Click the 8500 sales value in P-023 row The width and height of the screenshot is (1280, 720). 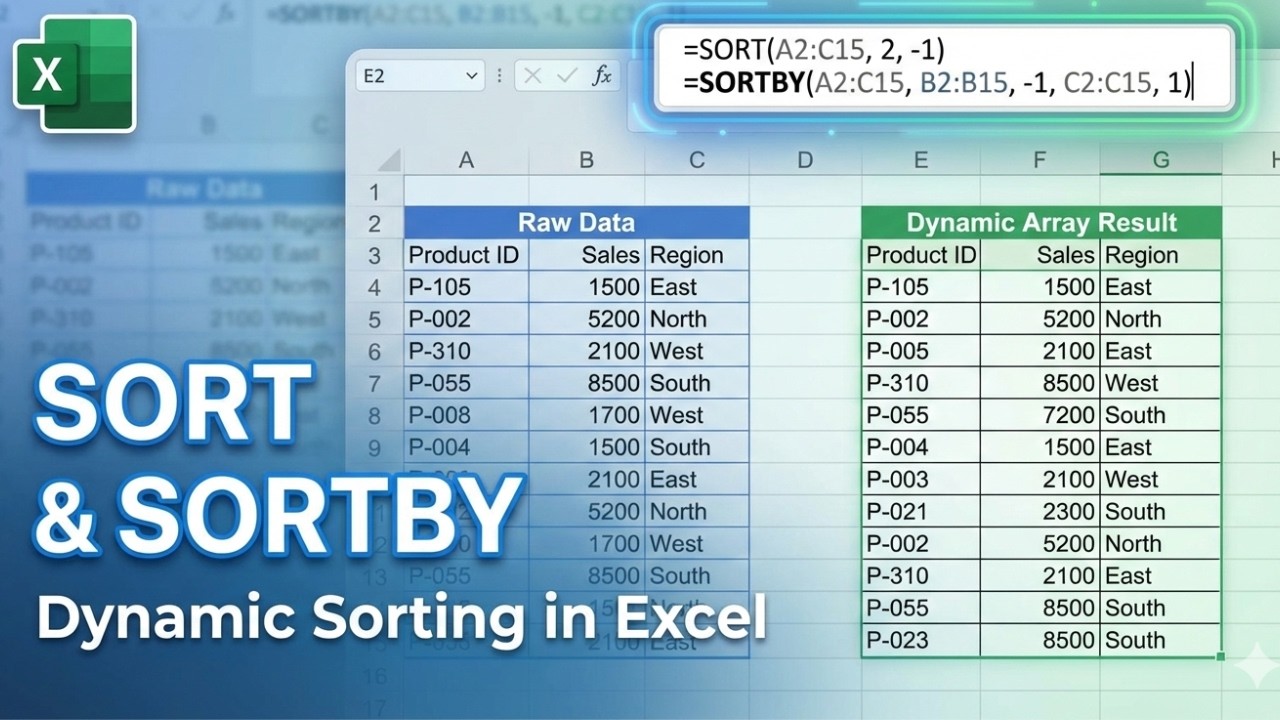(x=1040, y=640)
